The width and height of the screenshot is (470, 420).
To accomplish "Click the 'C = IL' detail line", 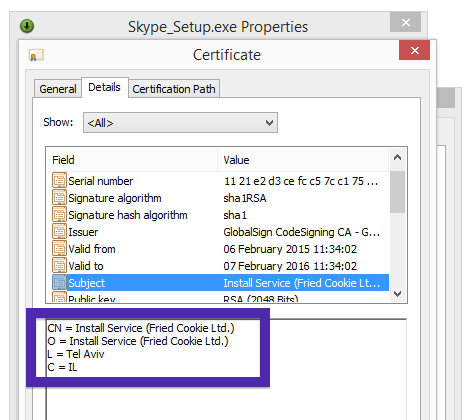I will click(x=62, y=367).
